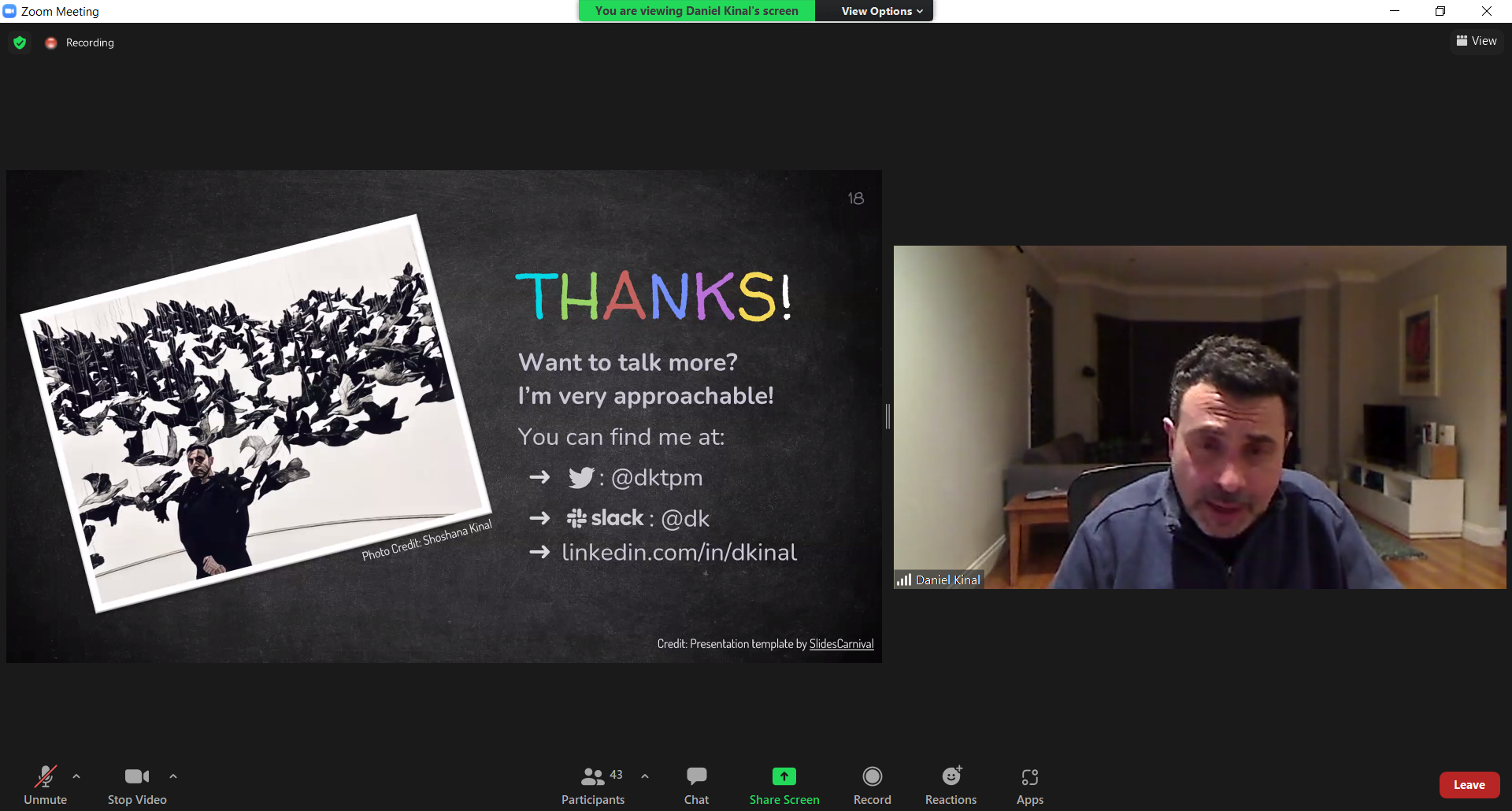Open the Reactions menu
The image size is (1512, 811).
951,785
